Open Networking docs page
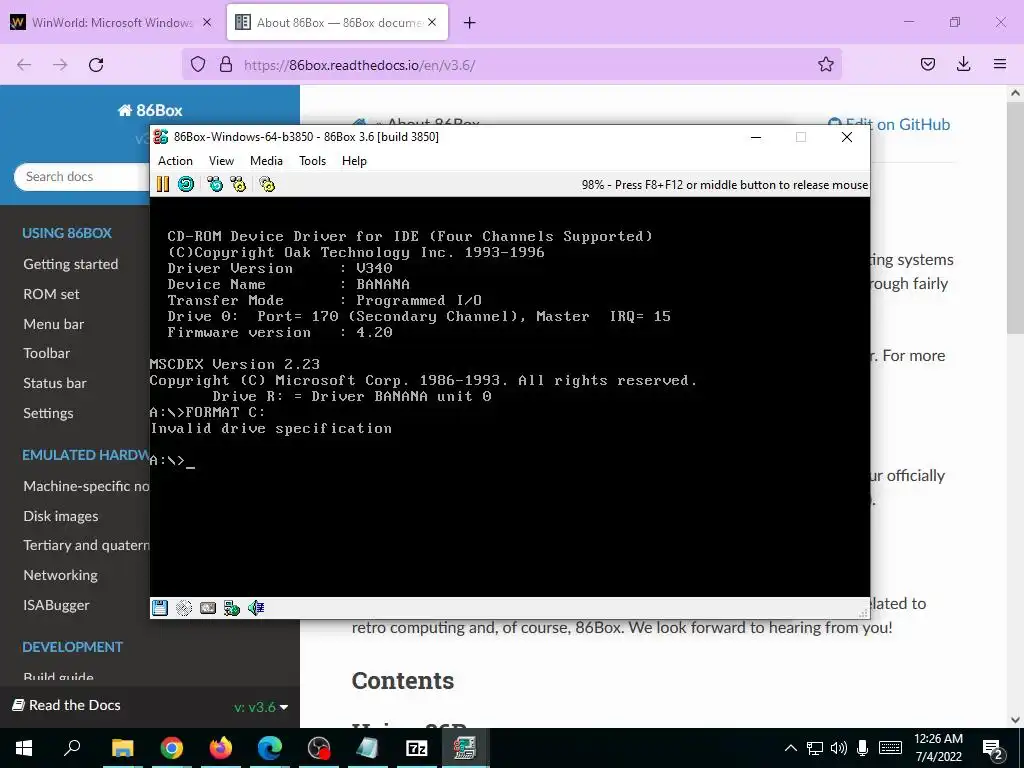Image resolution: width=1024 pixels, height=768 pixels. [x=60, y=575]
